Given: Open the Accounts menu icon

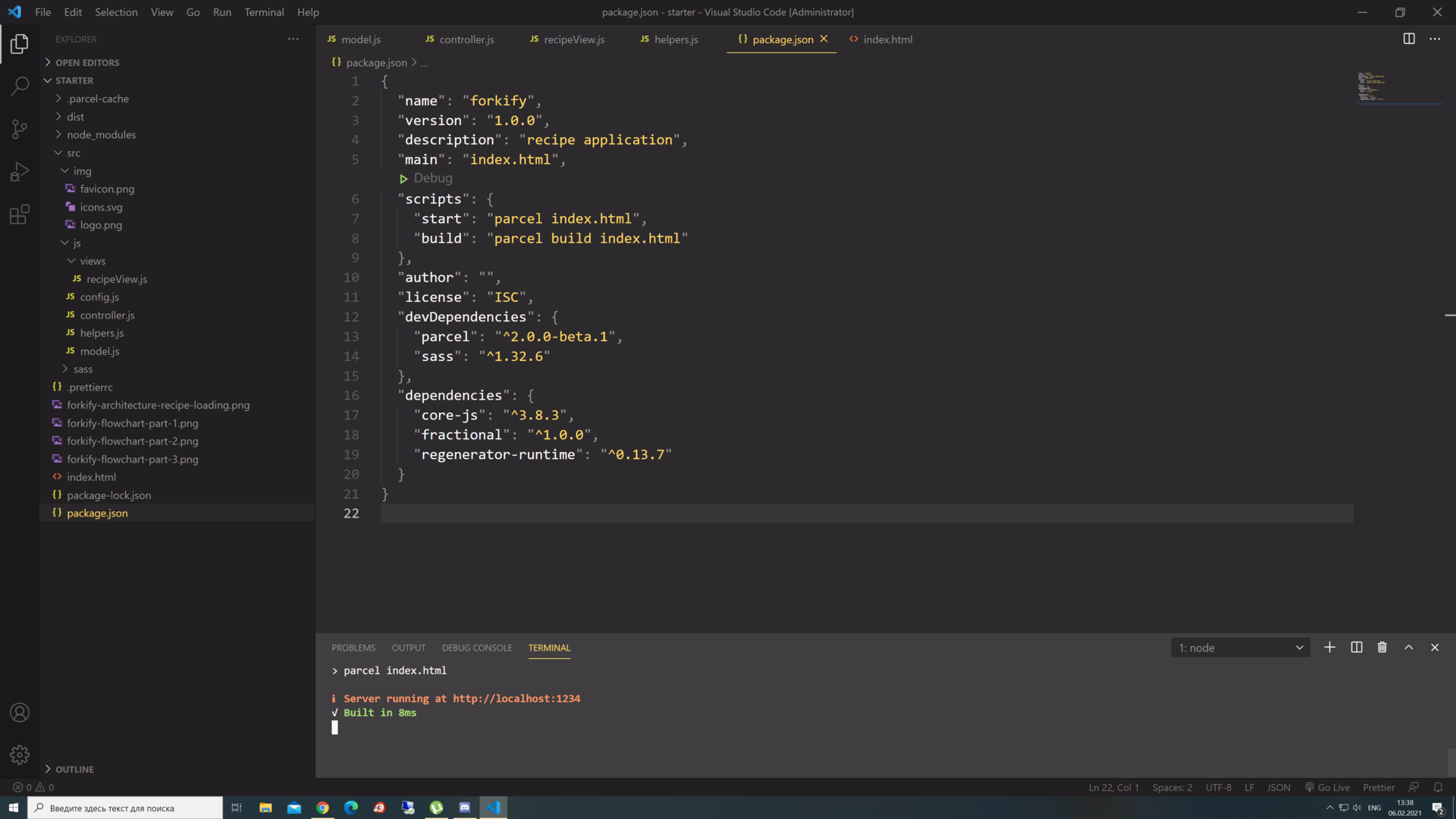Looking at the screenshot, I should pos(20,713).
